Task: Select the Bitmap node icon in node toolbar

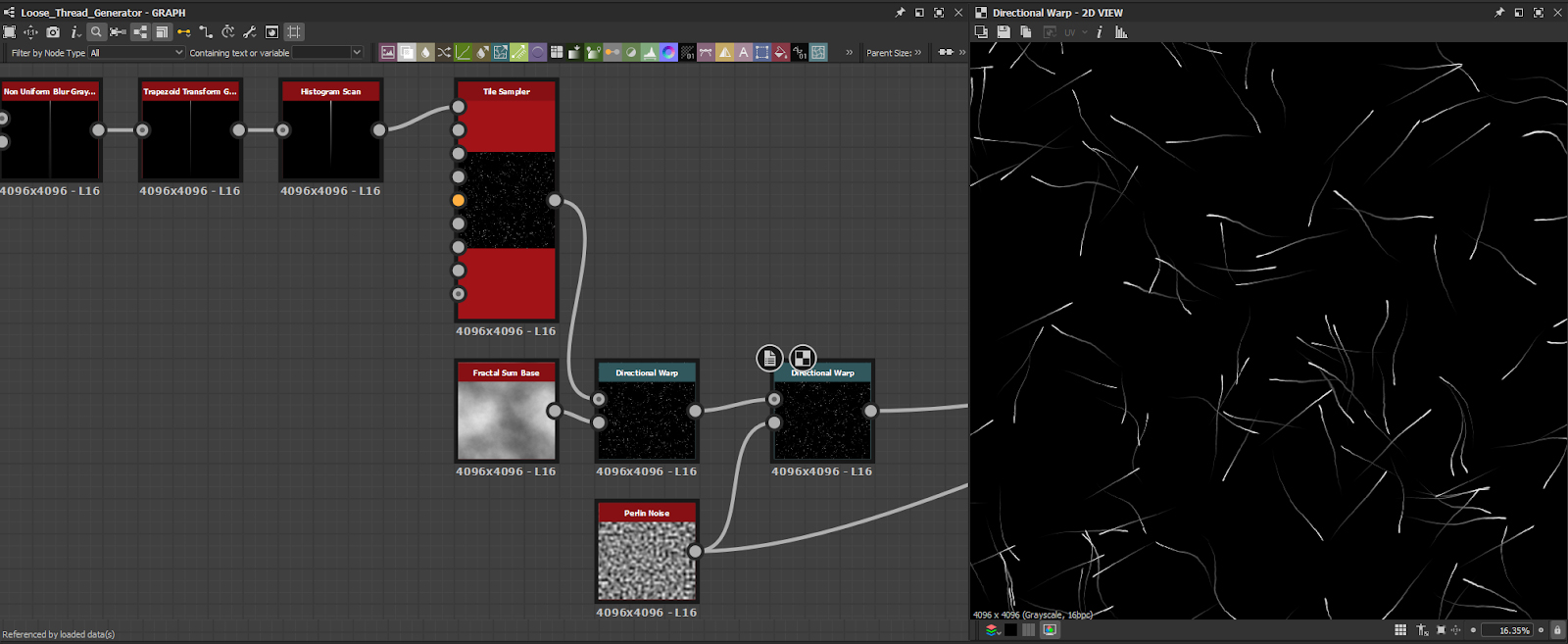Action: click(388, 53)
